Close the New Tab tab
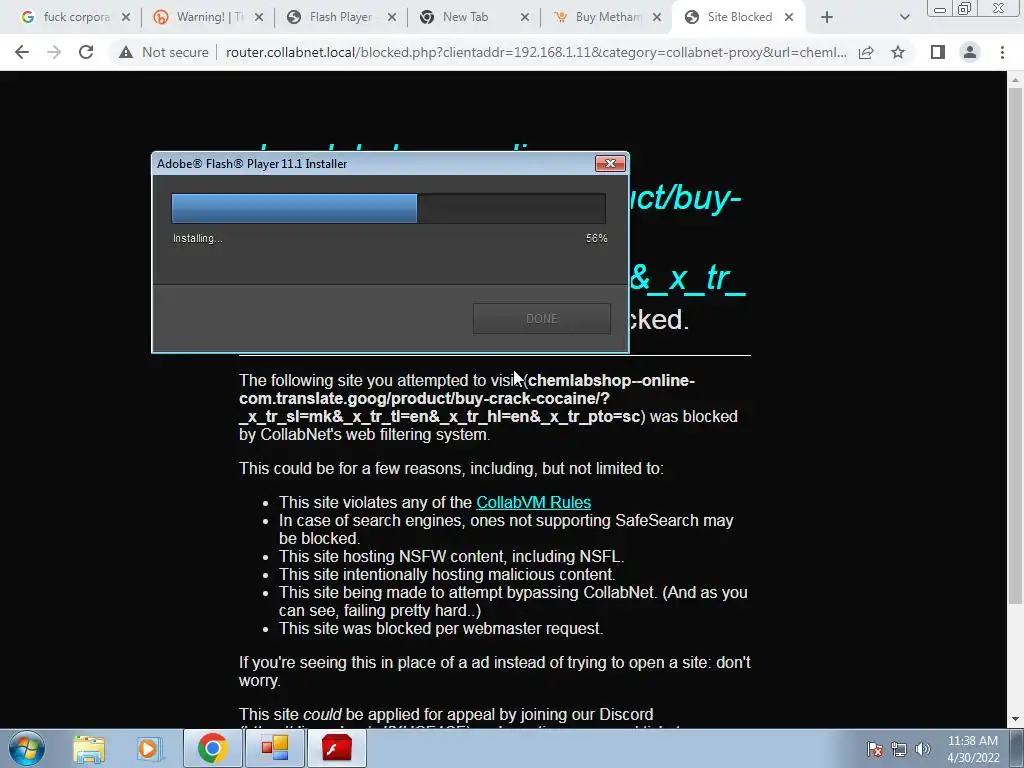This screenshot has height=768, width=1024. point(524,18)
